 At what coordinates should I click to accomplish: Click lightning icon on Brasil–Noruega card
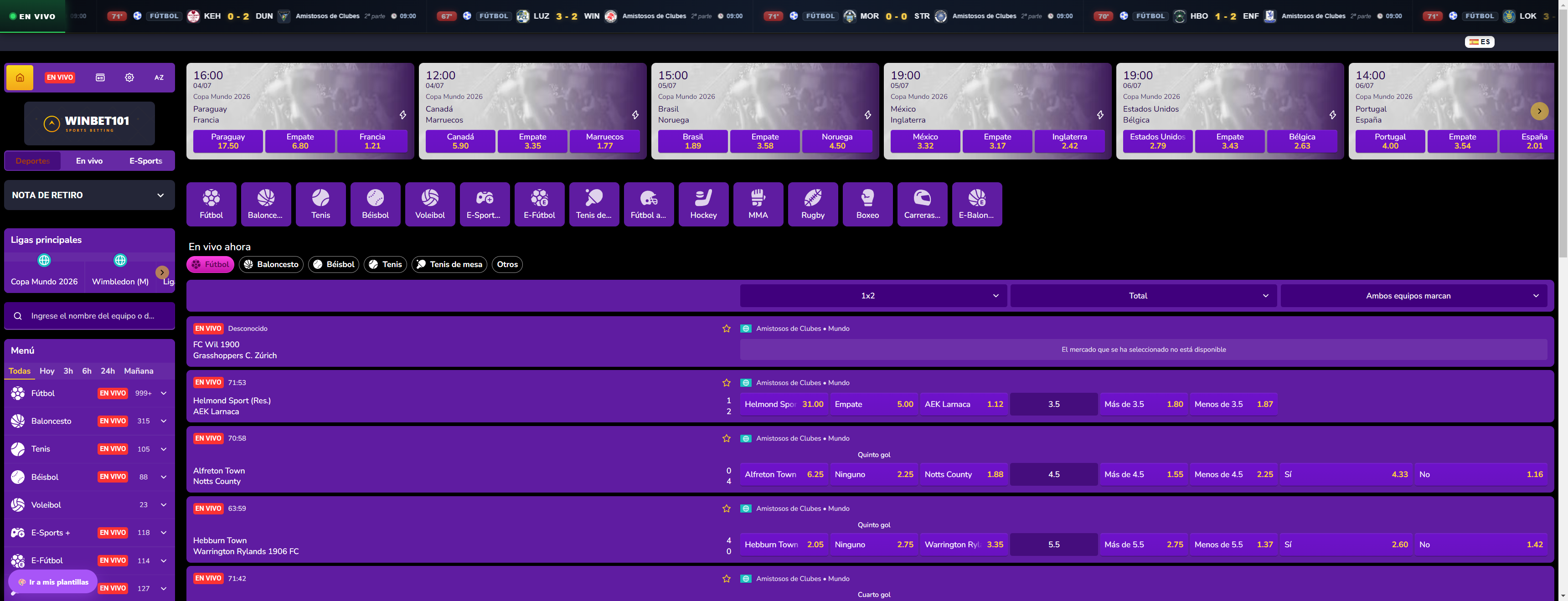[868, 115]
